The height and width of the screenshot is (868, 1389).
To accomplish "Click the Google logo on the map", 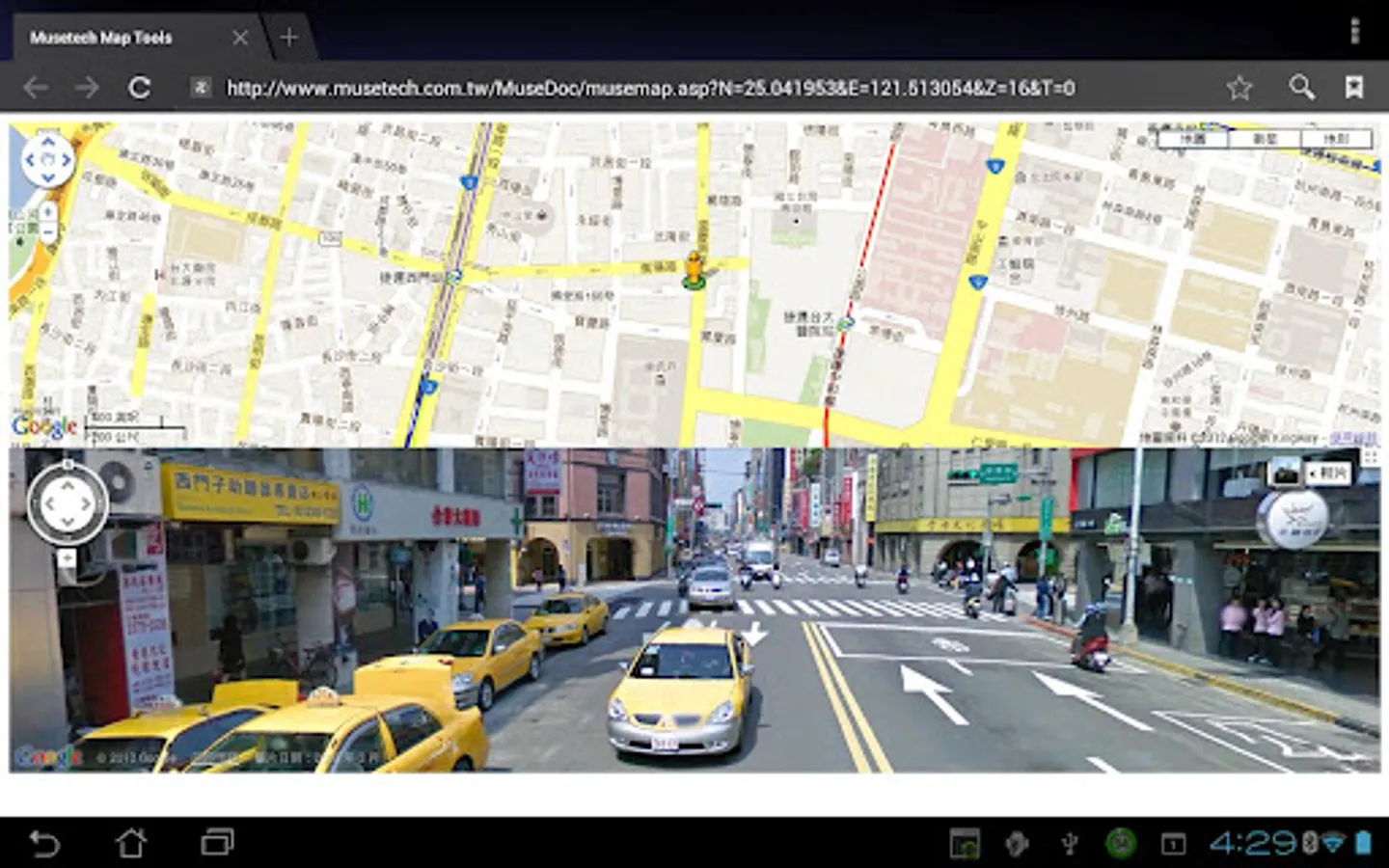I will [x=44, y=426].
